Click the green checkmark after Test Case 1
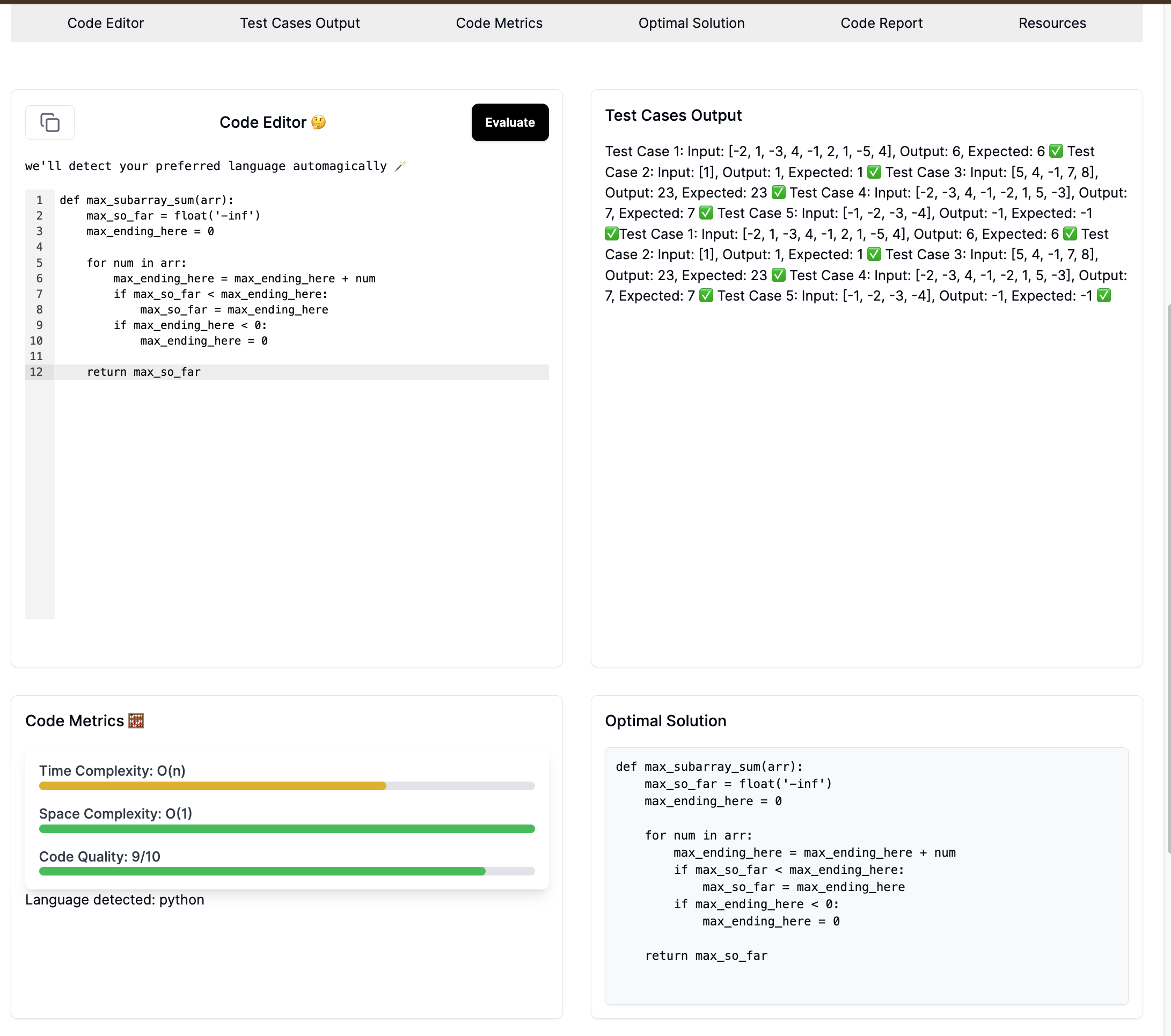 pyautogui.click(x=1056, y=151)
